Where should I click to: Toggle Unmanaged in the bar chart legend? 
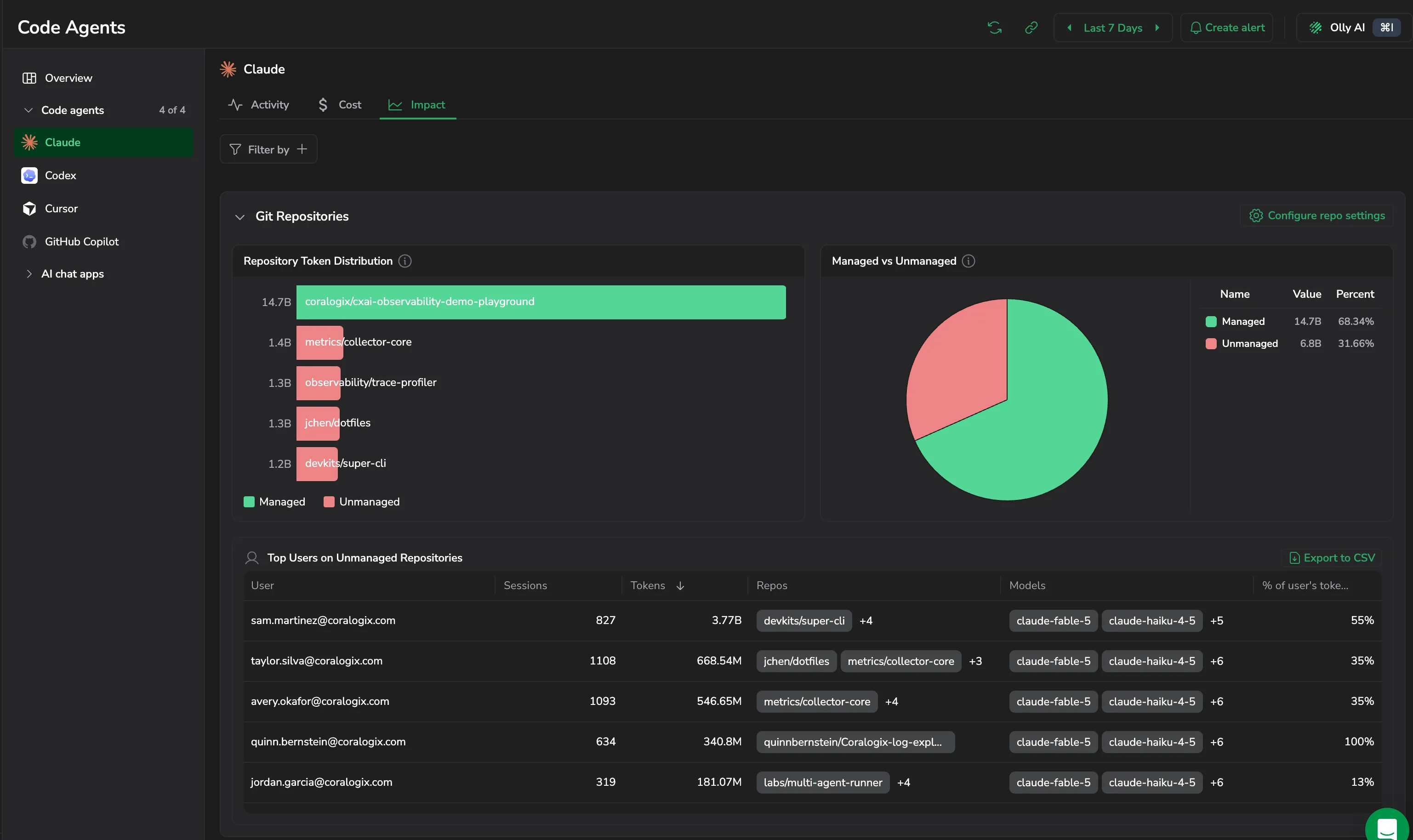[362, 502]
